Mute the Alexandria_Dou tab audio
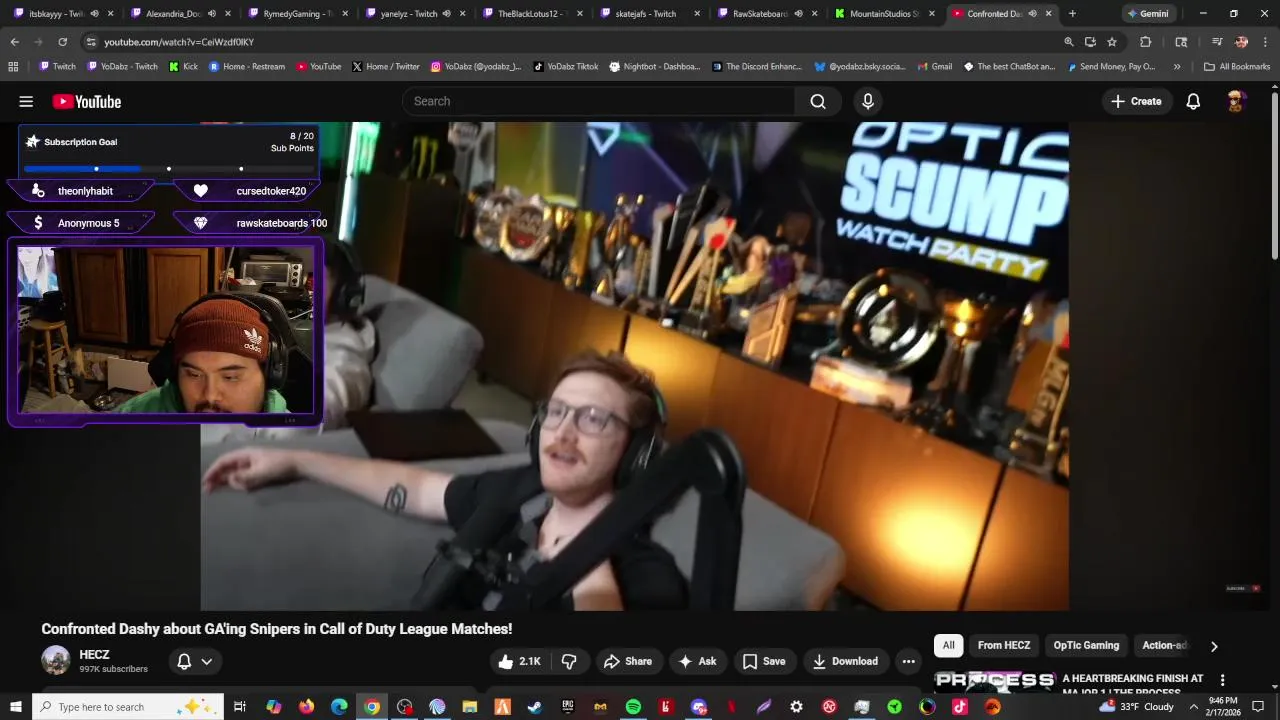 coord(211,14)
